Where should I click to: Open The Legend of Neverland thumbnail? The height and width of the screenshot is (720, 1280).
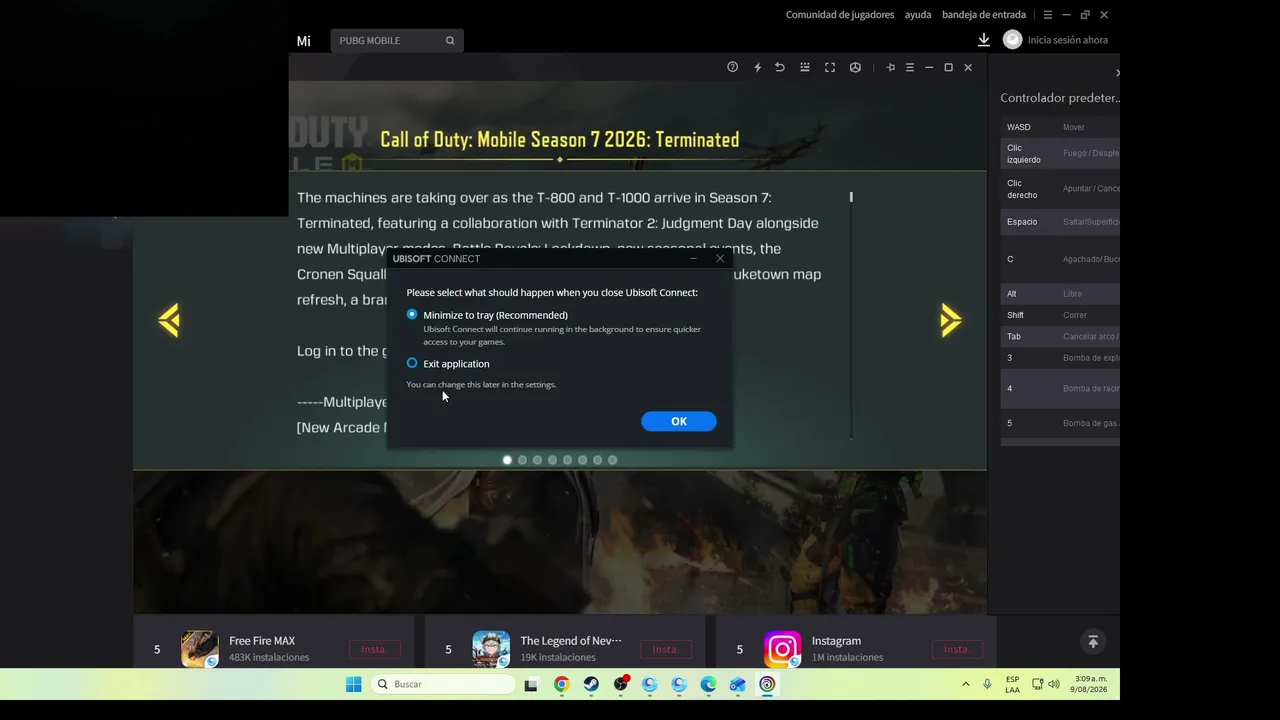[491, 649]
